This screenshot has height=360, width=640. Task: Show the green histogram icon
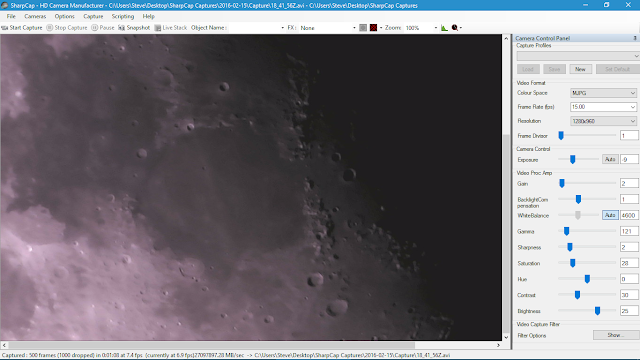pos(444,28)
